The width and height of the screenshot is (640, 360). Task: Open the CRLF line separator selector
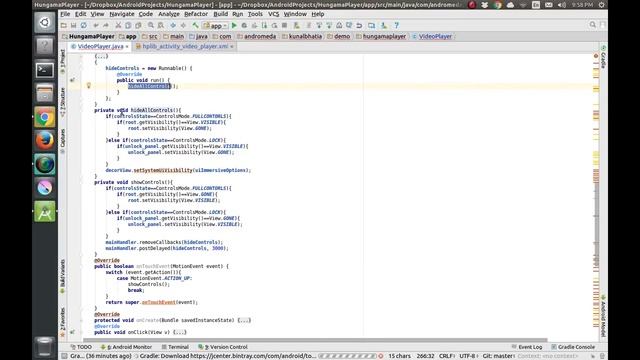click(447, 356)
